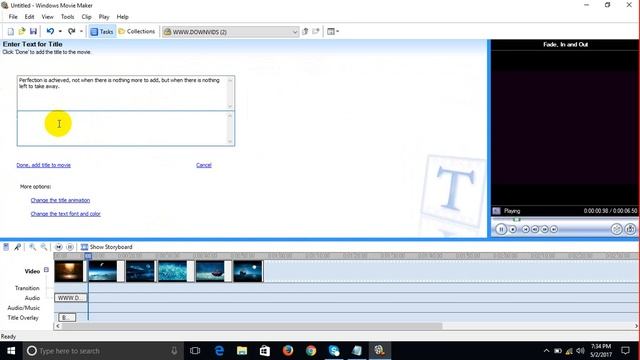The height and width of the screenshot is (360, 640).
Task: Click the timeline horizontal scrollbar
Action: 252,326
